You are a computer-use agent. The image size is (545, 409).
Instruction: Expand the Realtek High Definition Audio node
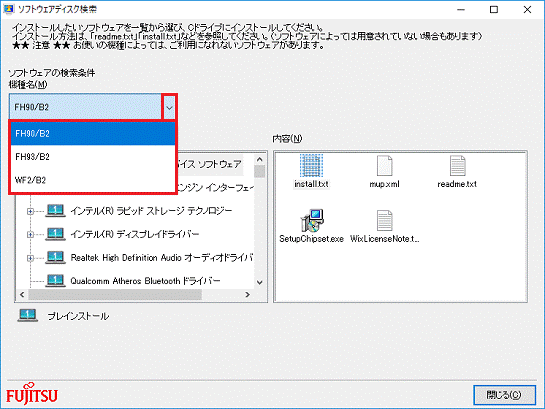(31, 257)
